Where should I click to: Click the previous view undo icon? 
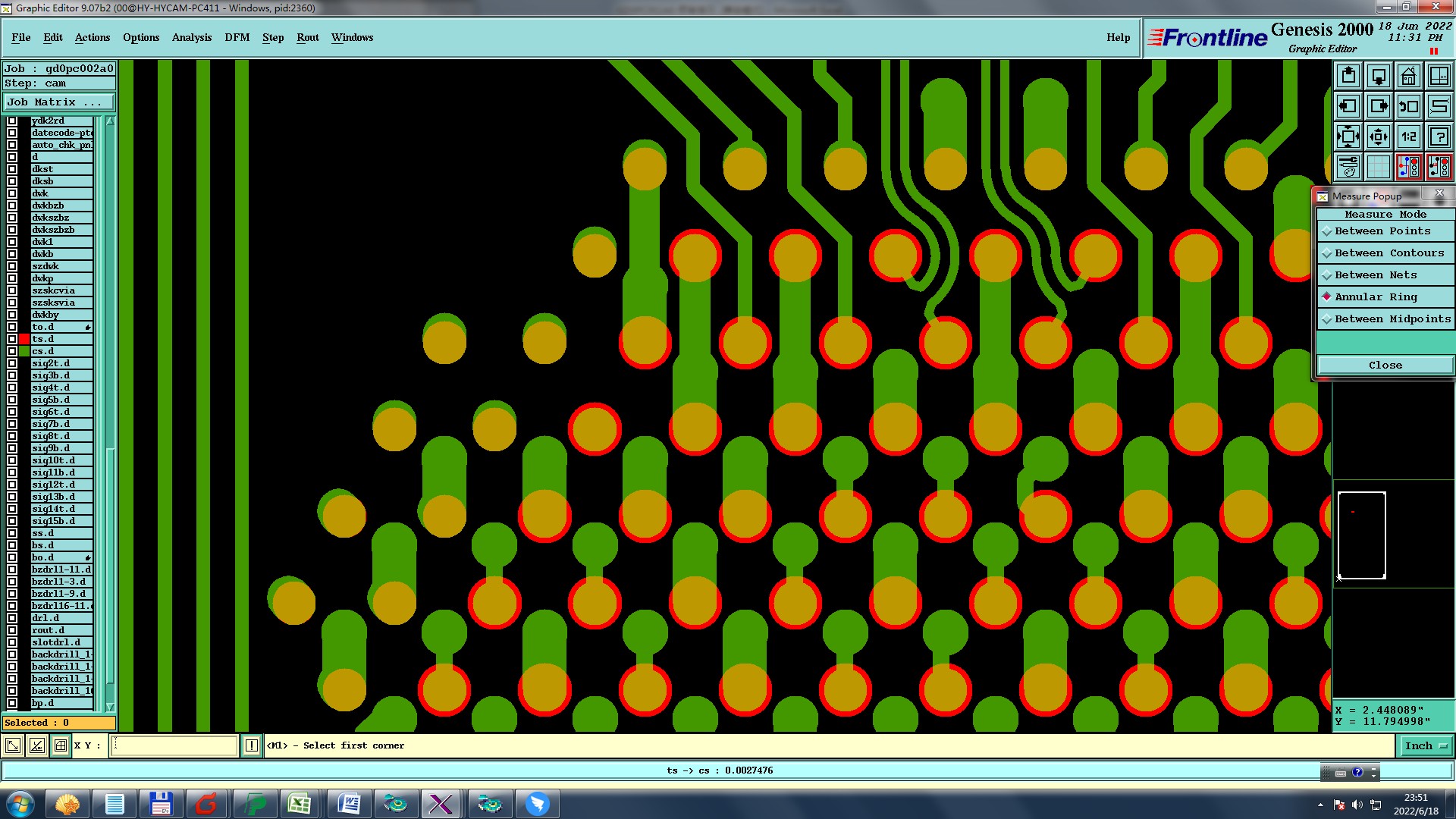(x=1408, y=106)
